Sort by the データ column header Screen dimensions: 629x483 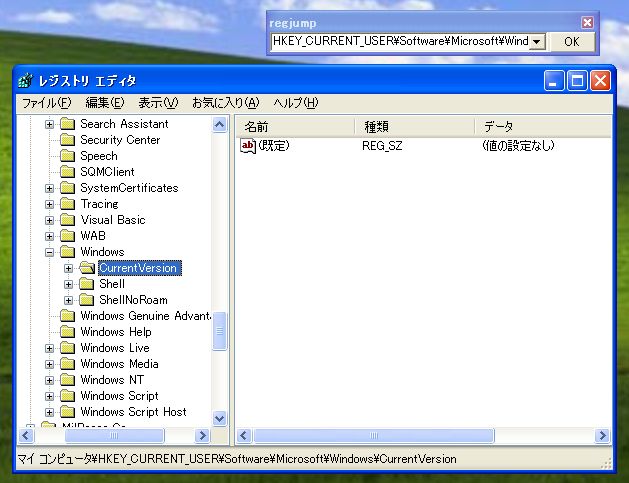coord(543,127)
